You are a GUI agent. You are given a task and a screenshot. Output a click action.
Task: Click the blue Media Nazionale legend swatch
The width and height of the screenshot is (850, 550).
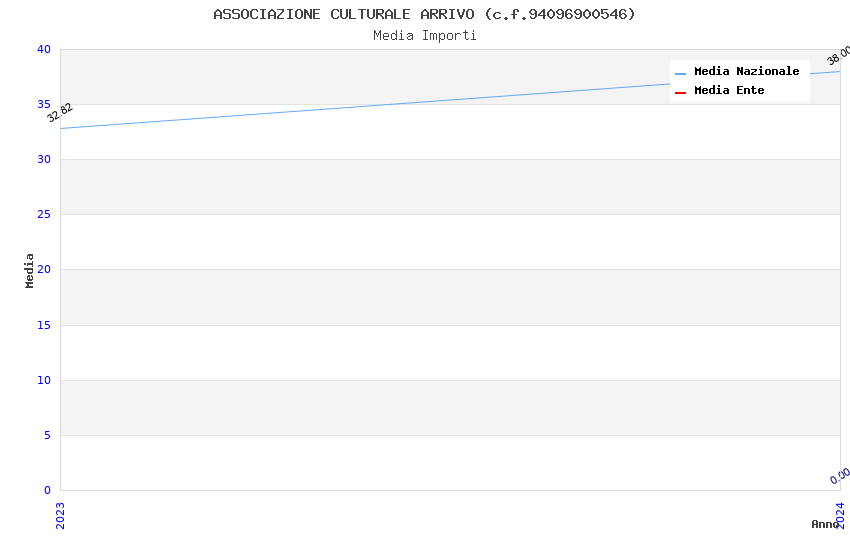click(x=680, y=73)
